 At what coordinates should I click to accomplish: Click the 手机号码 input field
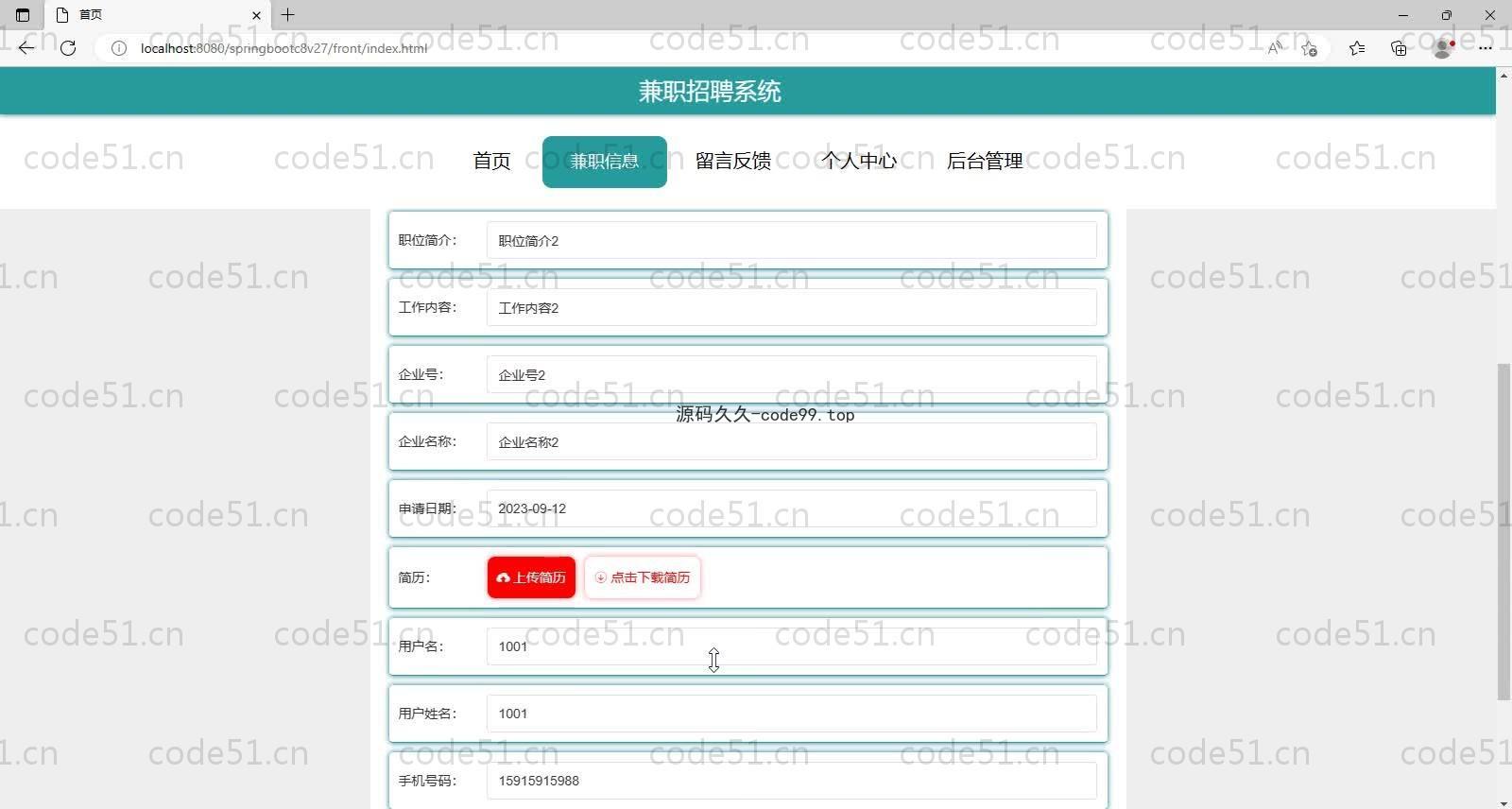pos(792,781)
